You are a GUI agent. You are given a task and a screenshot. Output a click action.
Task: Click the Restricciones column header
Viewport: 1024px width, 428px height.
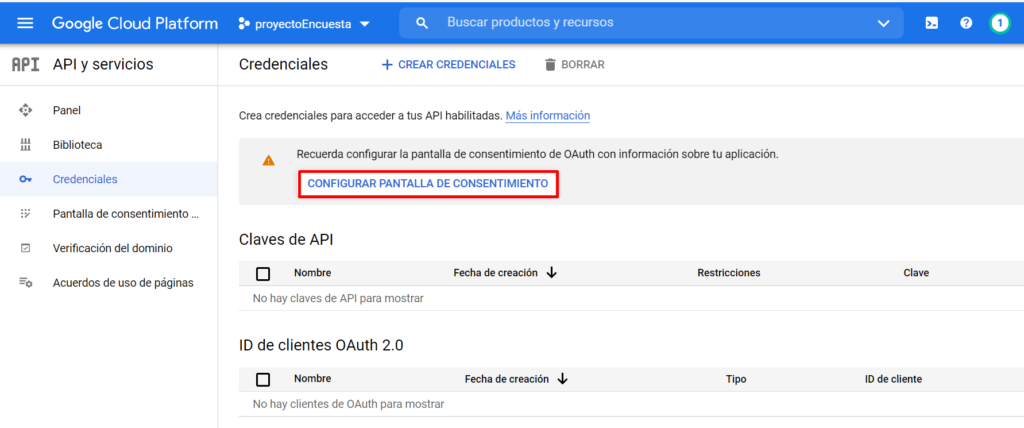pyautogui.click(x=729, y=272)
